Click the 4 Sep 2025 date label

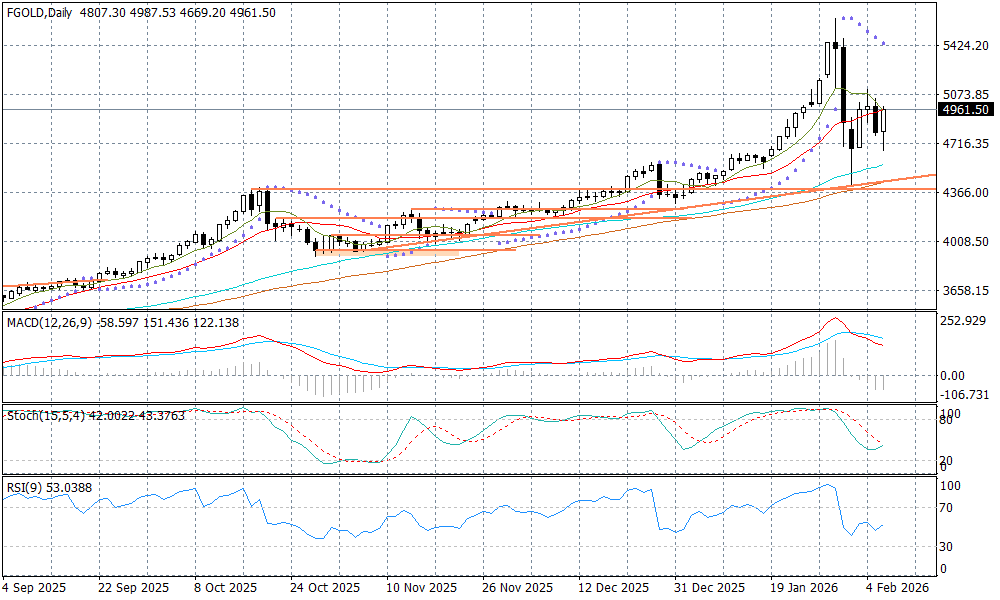click(36, 588)
